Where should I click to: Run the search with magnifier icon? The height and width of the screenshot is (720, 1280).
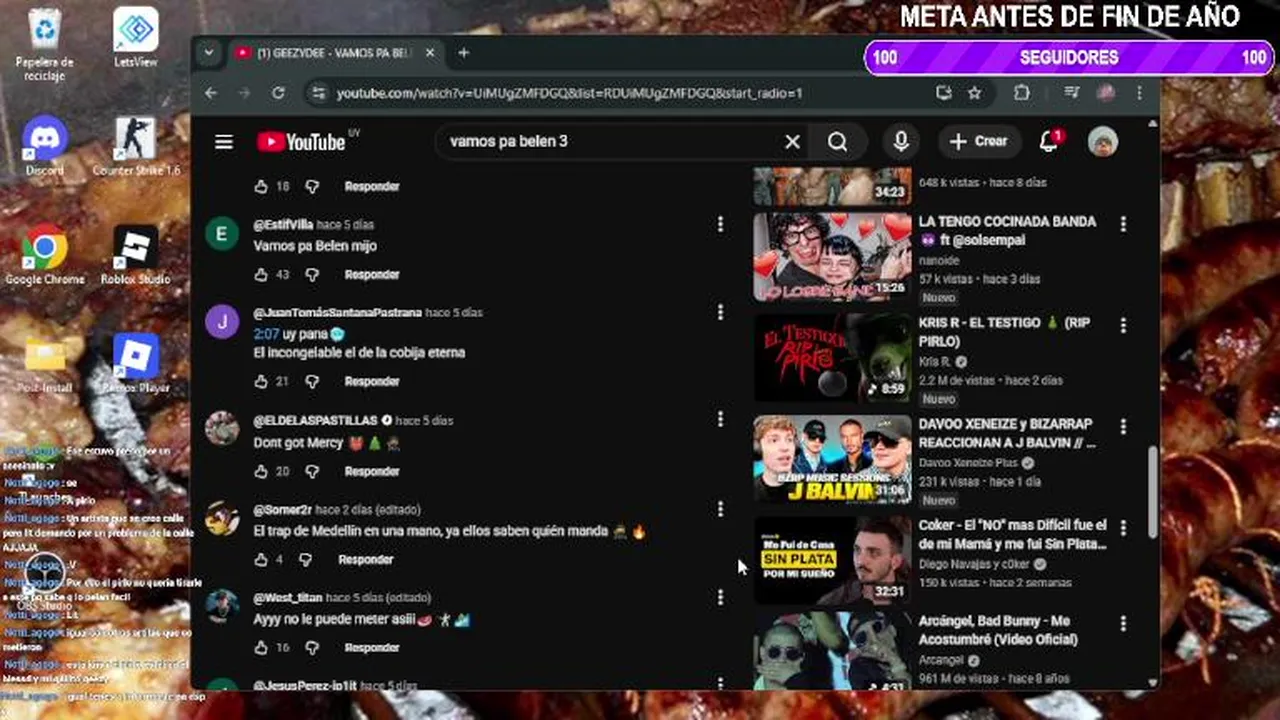click(838, 142)
